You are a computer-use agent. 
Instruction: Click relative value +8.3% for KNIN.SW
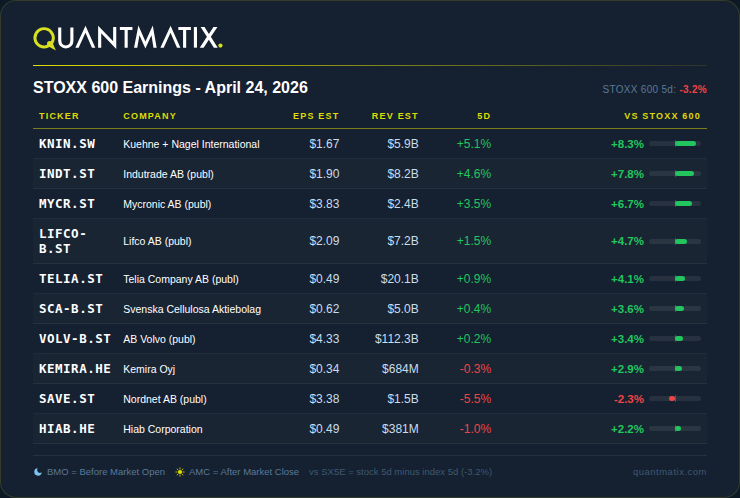coord(627,144)
